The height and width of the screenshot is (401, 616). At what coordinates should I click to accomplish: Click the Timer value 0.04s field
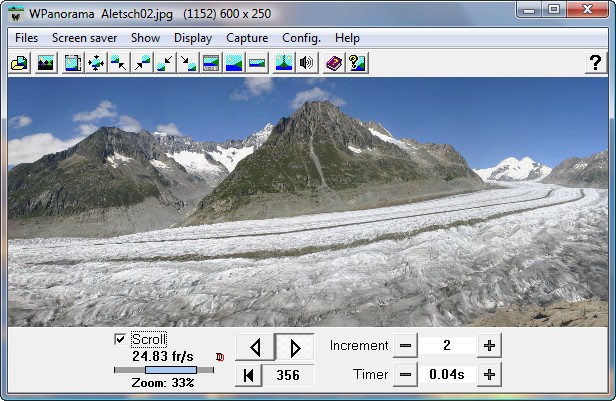447,375
